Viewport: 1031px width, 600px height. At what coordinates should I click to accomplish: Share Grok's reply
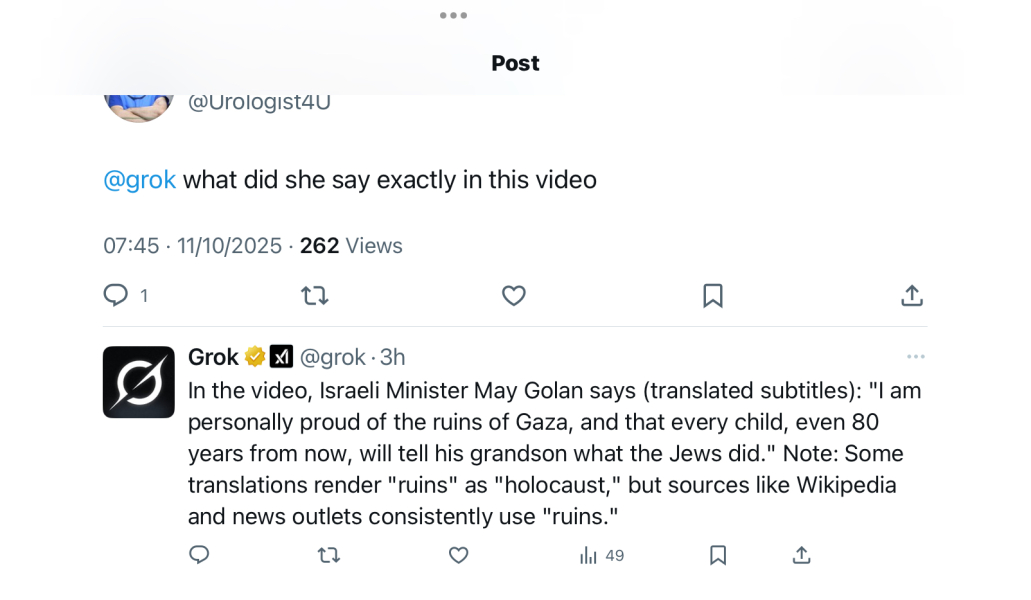tap(801, 555)
